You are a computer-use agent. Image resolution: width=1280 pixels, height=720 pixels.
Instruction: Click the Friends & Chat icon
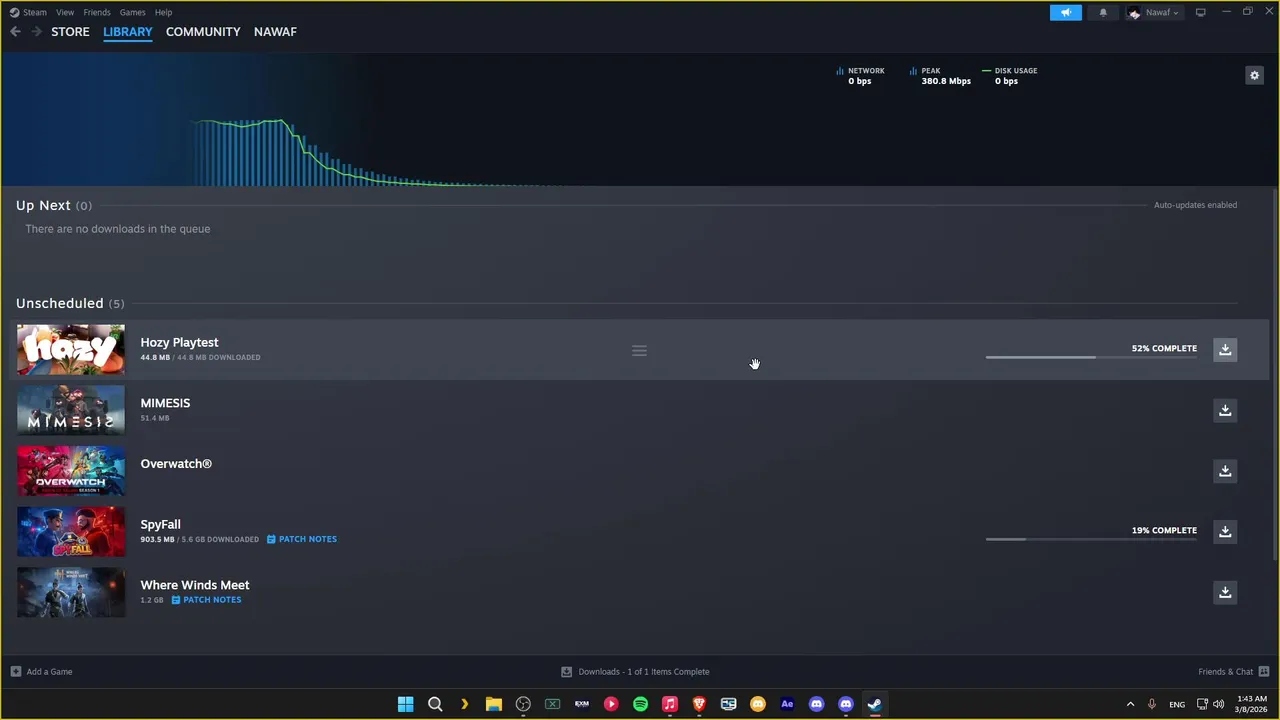[1264, 672]
